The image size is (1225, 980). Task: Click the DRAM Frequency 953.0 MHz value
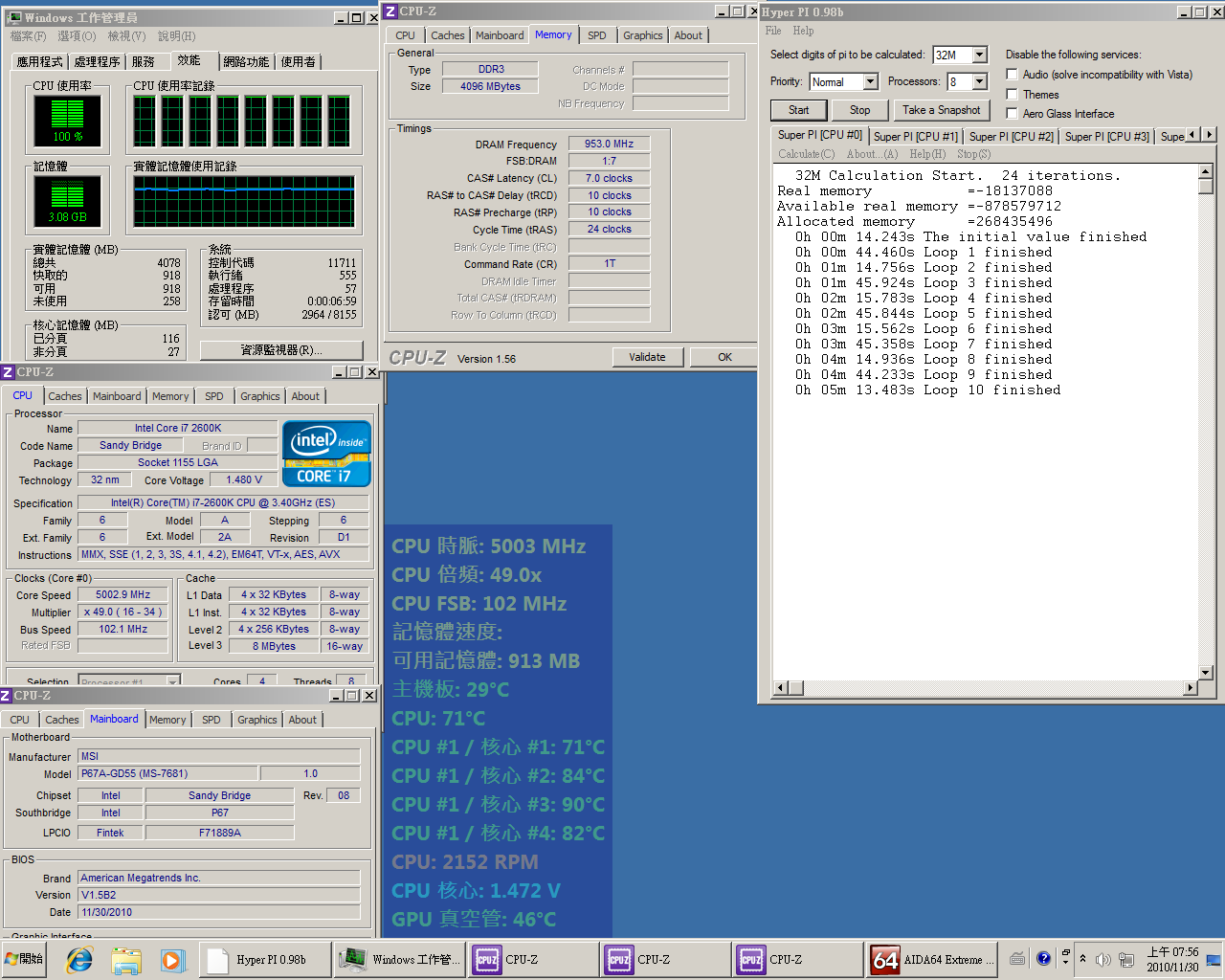pyautogui.click(x=609, y=144)
